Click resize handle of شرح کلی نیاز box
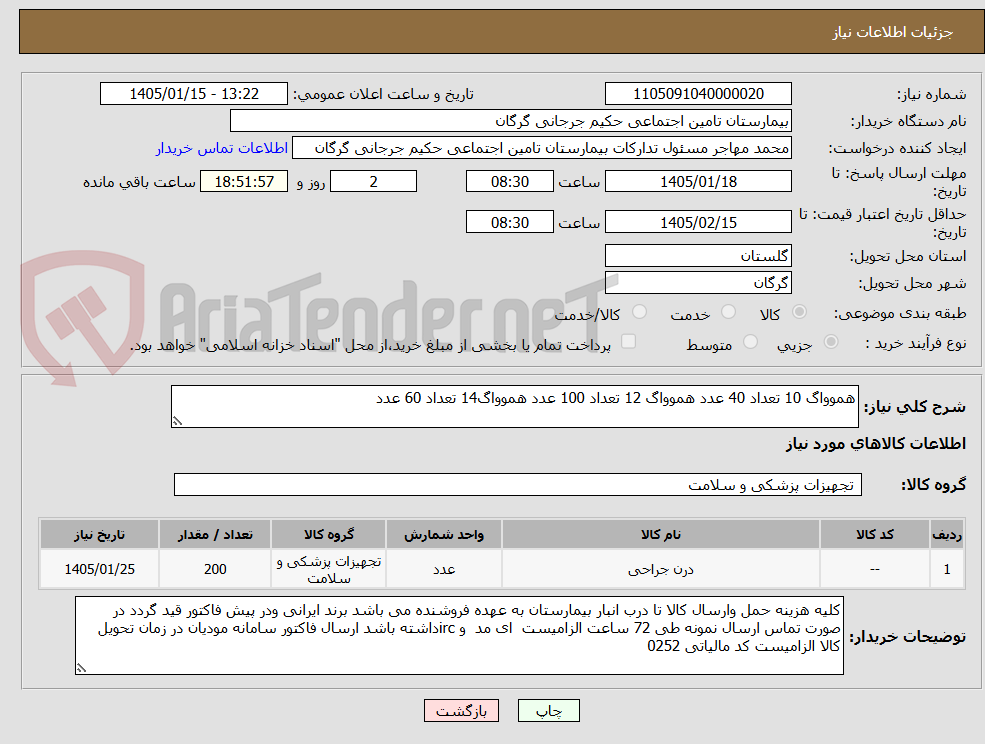 tap(177, 422)
